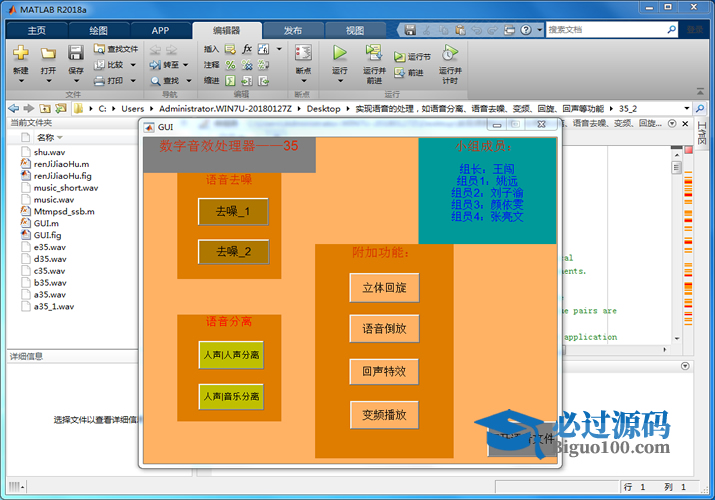The image size is (715, 500).
Task: Click 运行节 (Run Section) icon
Action: coord(399,57)
